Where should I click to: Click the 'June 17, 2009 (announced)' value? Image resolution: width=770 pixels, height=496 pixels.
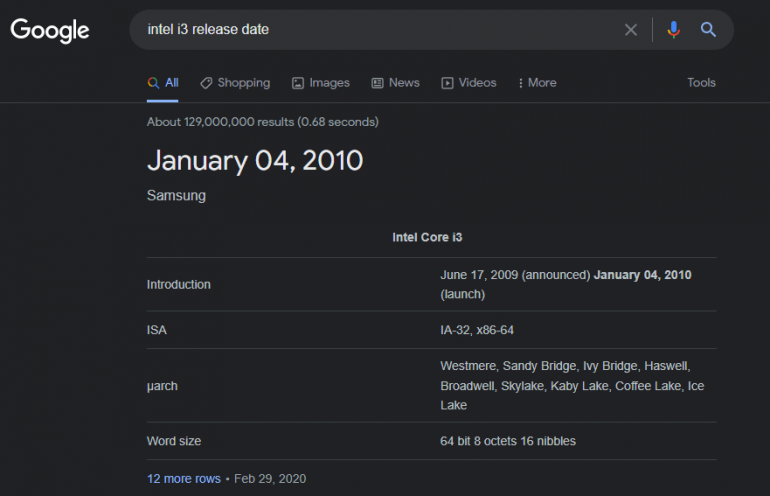515,275
